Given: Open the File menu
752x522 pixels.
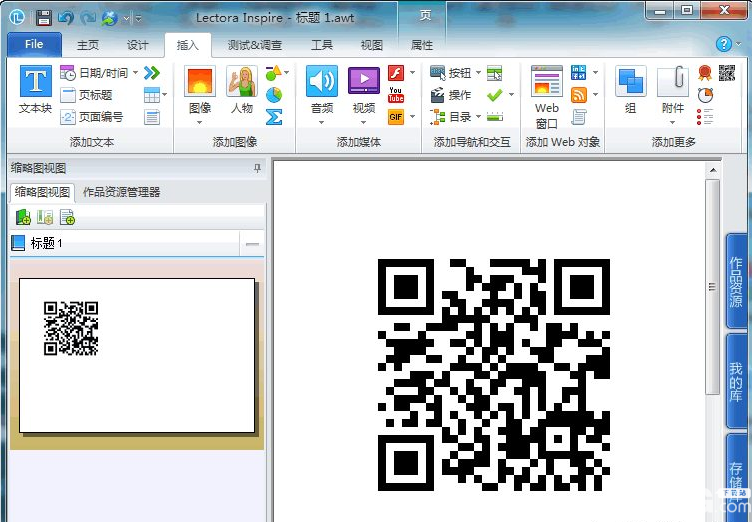Looking at the screenshot, I should [34, 44].
